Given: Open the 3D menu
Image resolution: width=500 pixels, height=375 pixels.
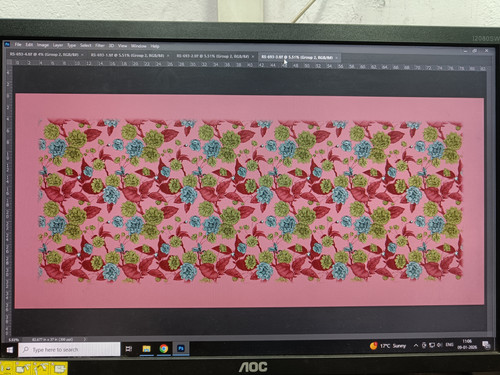Looking at the screenshot, I should pyautogui.click(x=111, y=45).
